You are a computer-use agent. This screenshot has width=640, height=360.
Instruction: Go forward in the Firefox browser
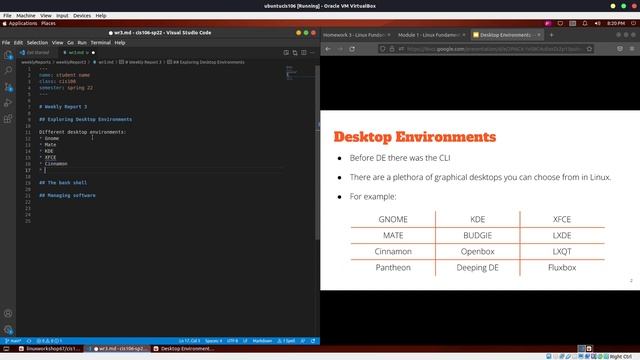click(x=340, y=49)
